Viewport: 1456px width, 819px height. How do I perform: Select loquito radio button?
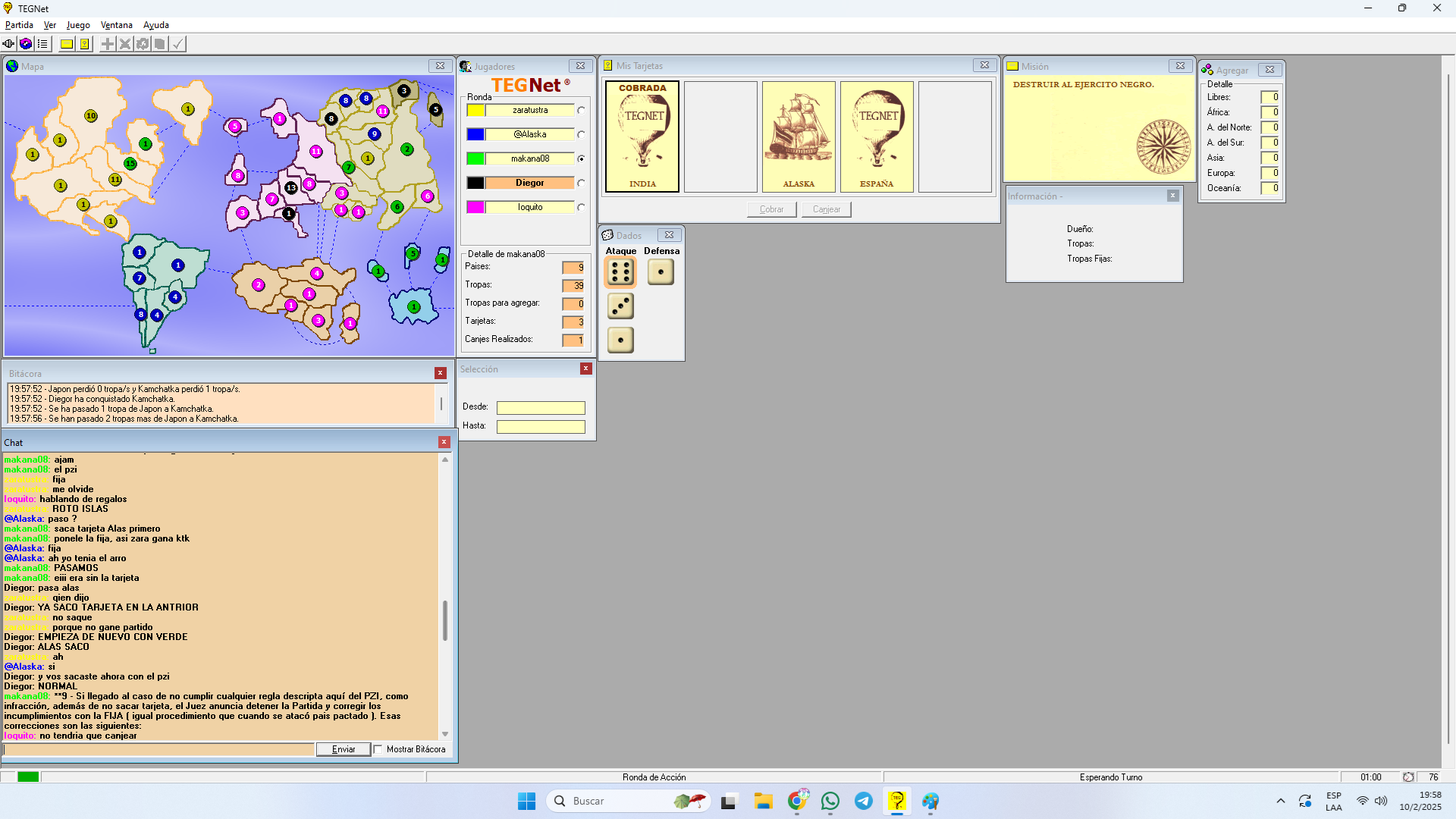pyautogui.click(x=582, y=207)
